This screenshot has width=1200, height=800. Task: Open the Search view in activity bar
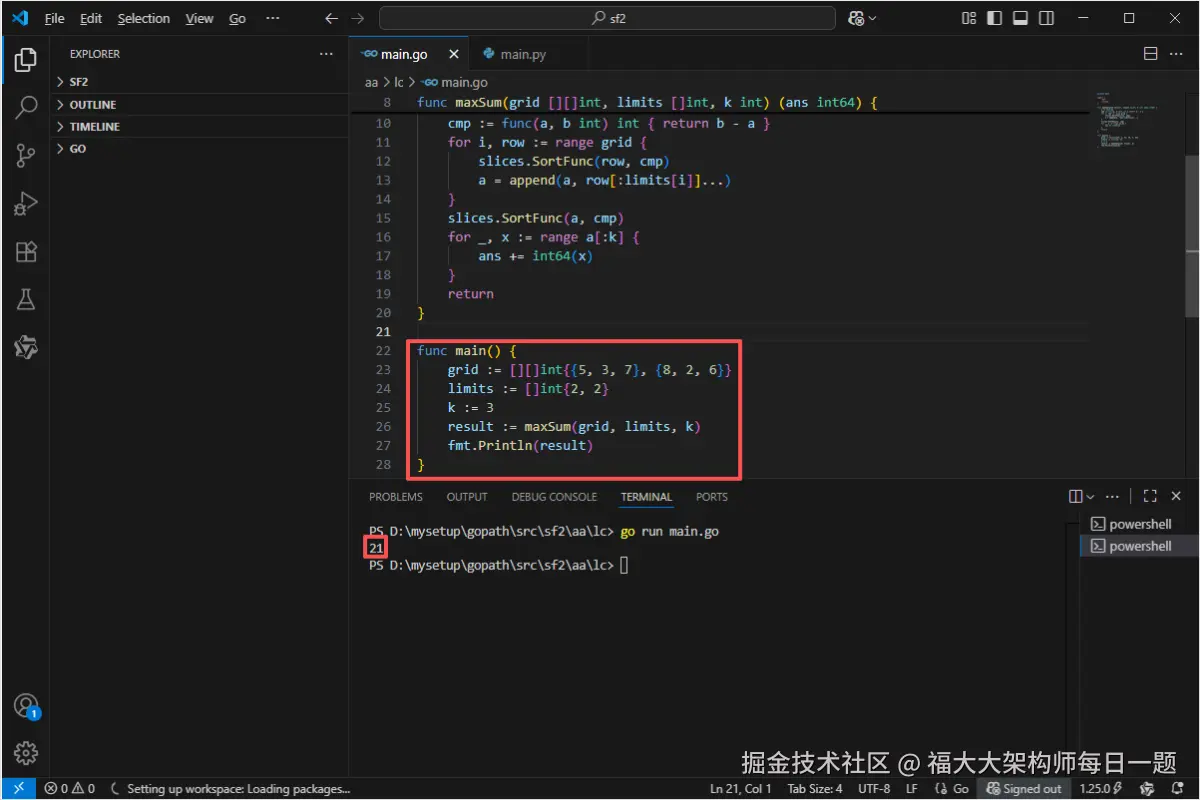(26, 107)
